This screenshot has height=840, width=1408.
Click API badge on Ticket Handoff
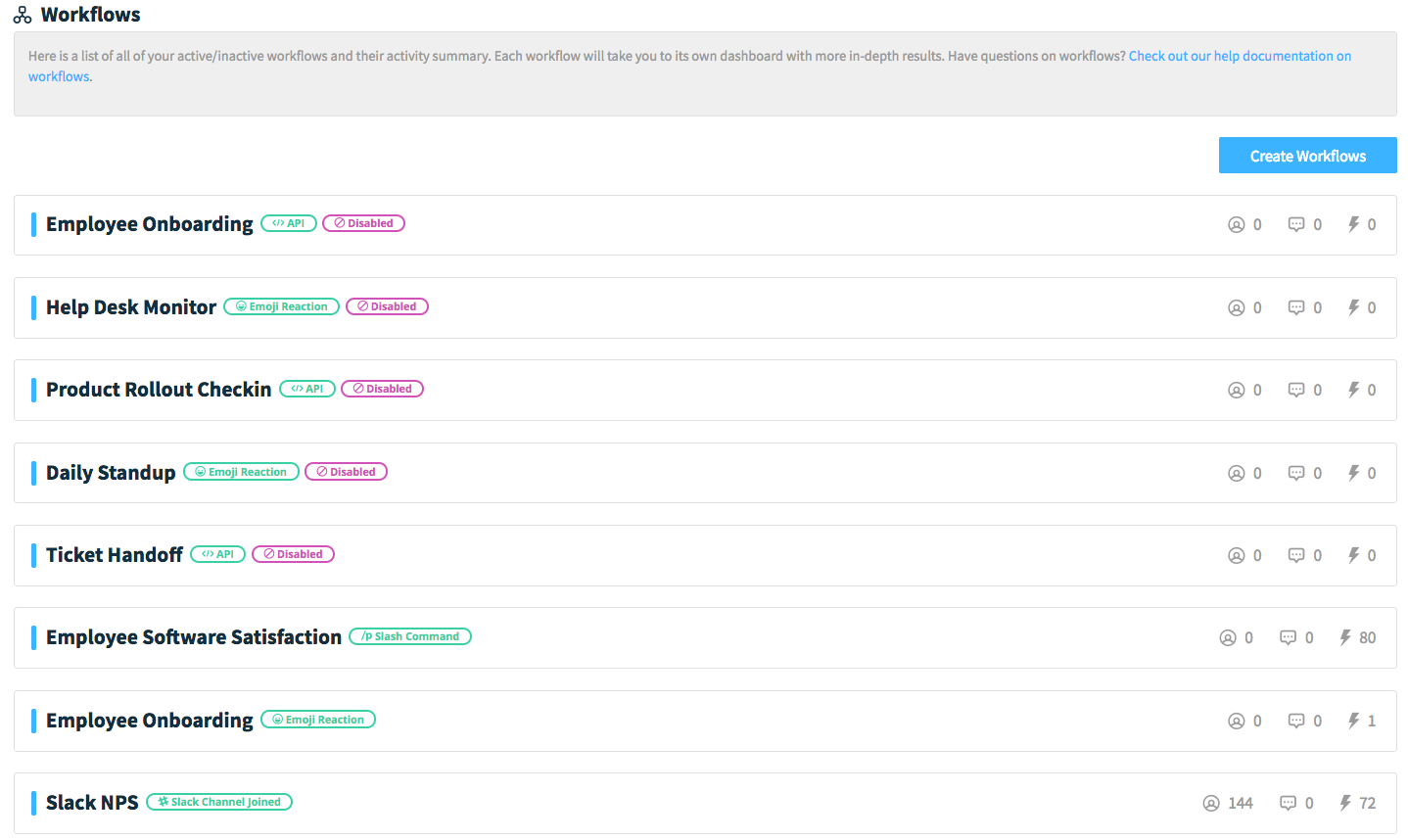(x=217, y=554)
